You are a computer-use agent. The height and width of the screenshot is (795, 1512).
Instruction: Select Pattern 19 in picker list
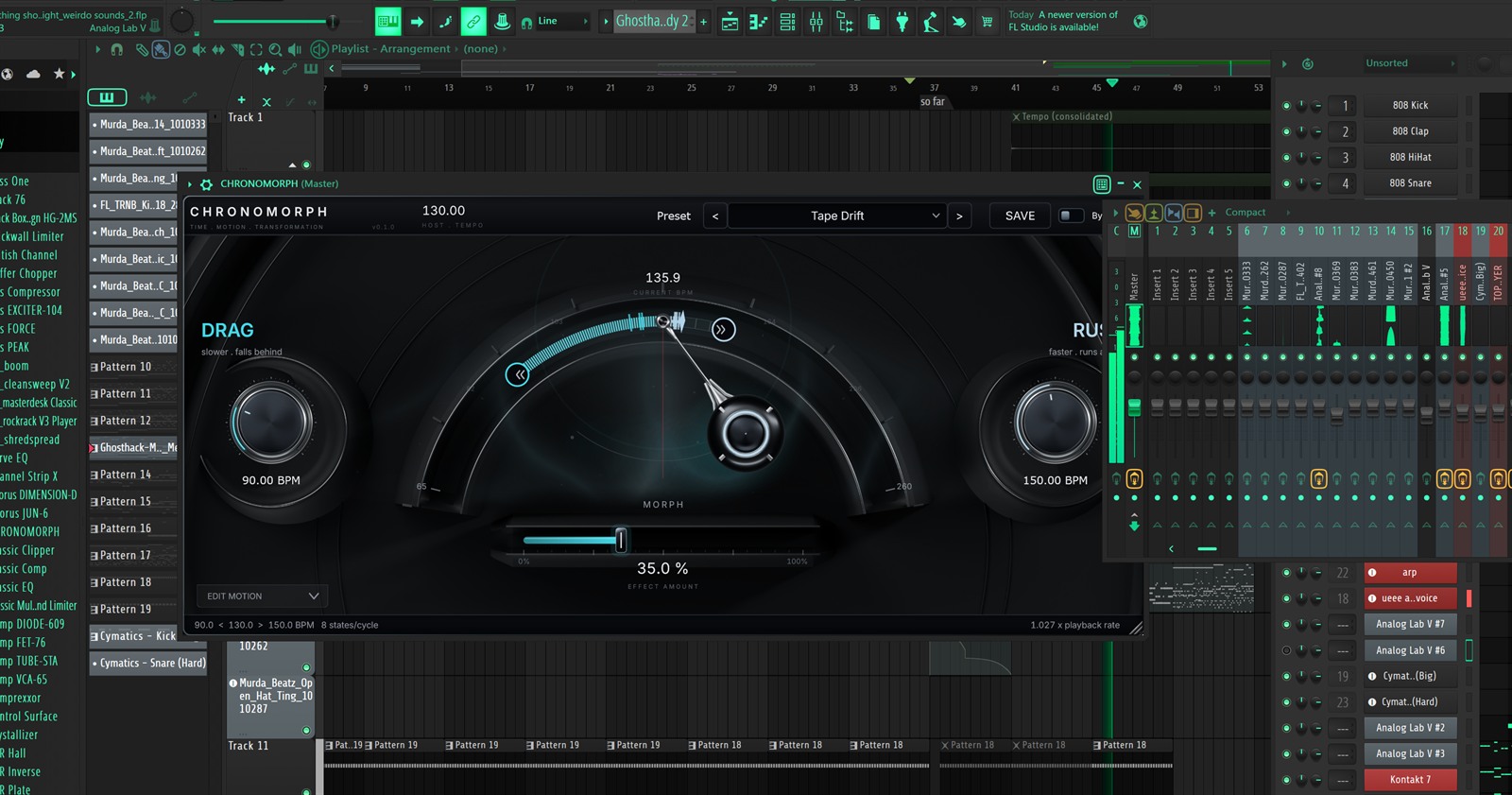[133, 610]
